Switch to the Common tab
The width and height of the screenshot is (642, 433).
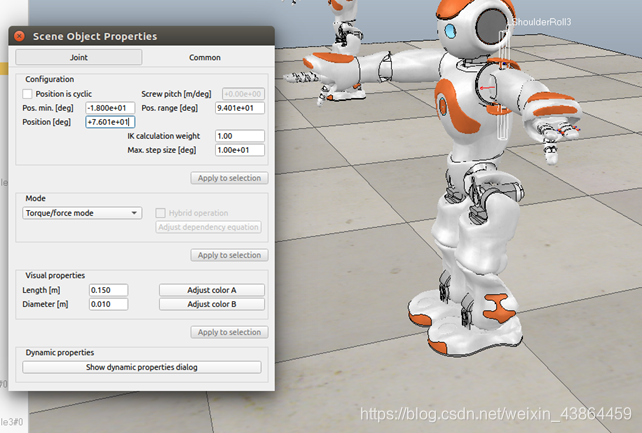pyautogui.click(x=205, y=57)
